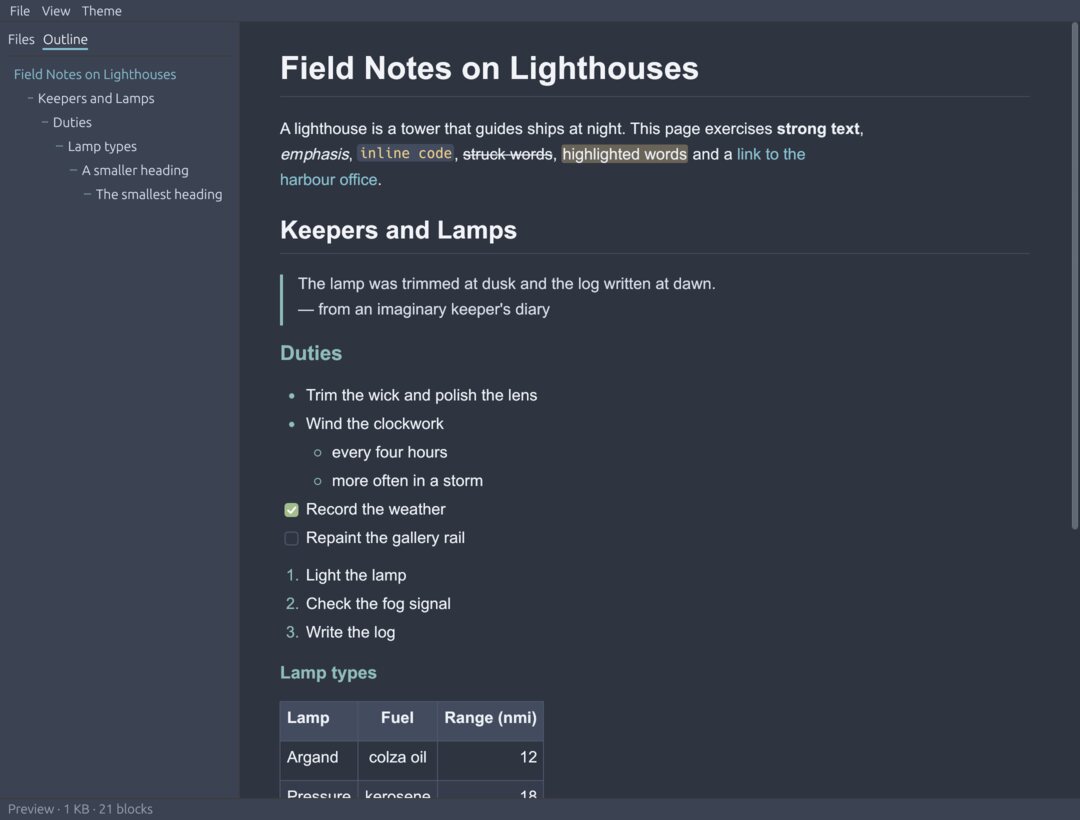This screenshot has height=820, width=1080.
Task: Click the strong text bold words
Action: [x=818, y=129]
